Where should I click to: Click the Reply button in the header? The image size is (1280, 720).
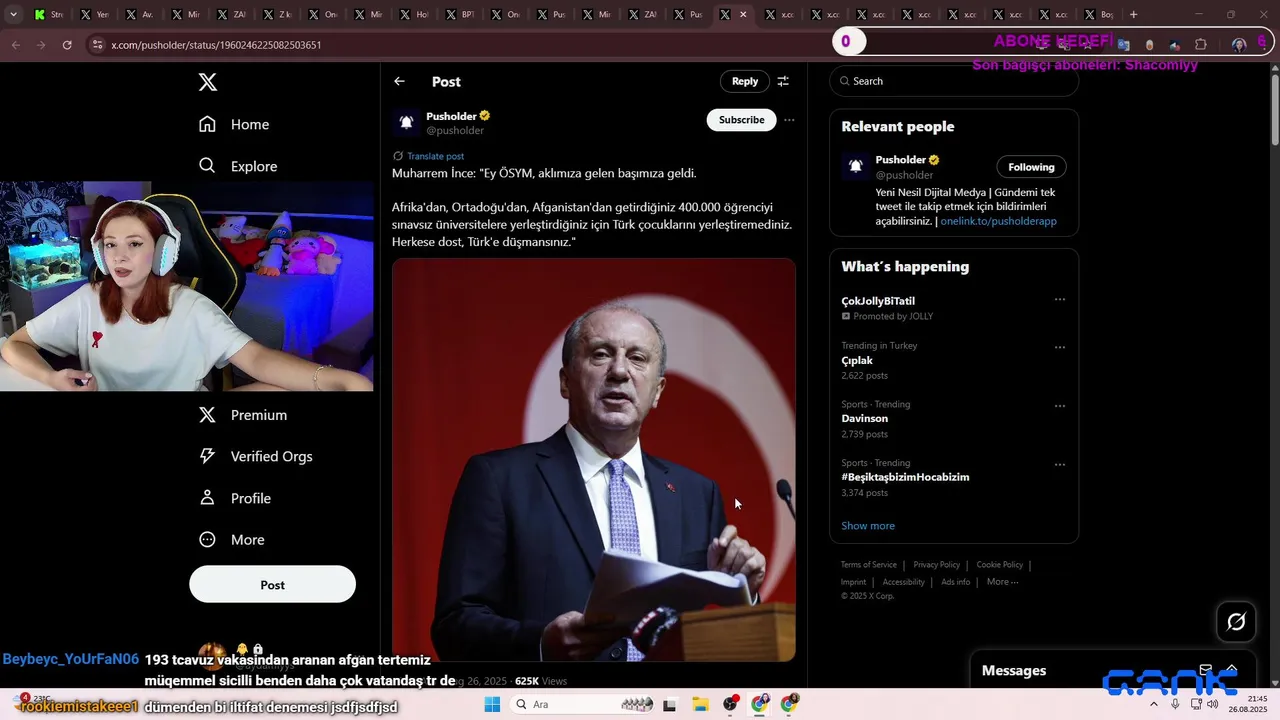pos(745,81)
